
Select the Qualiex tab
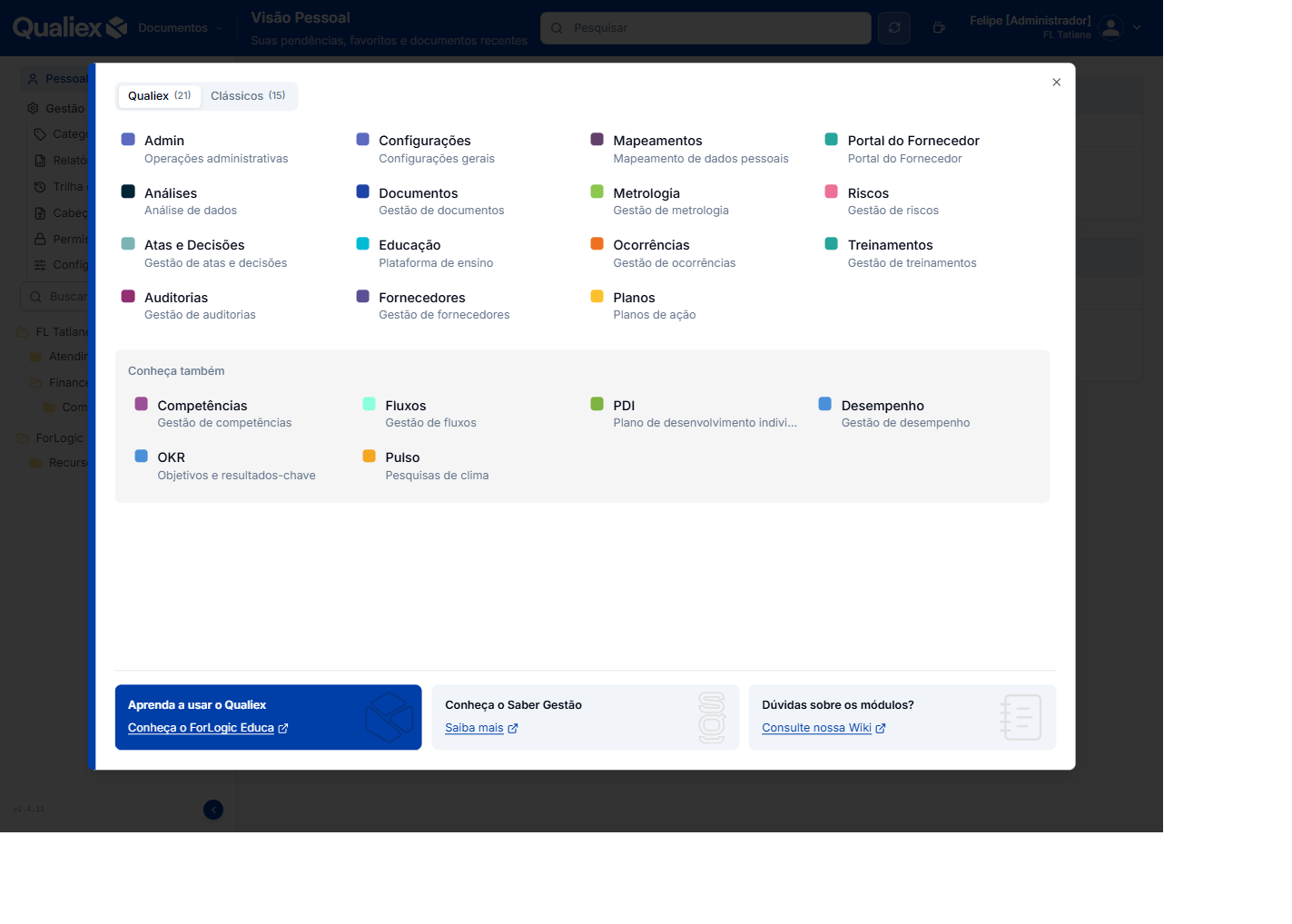click(160, 96)
